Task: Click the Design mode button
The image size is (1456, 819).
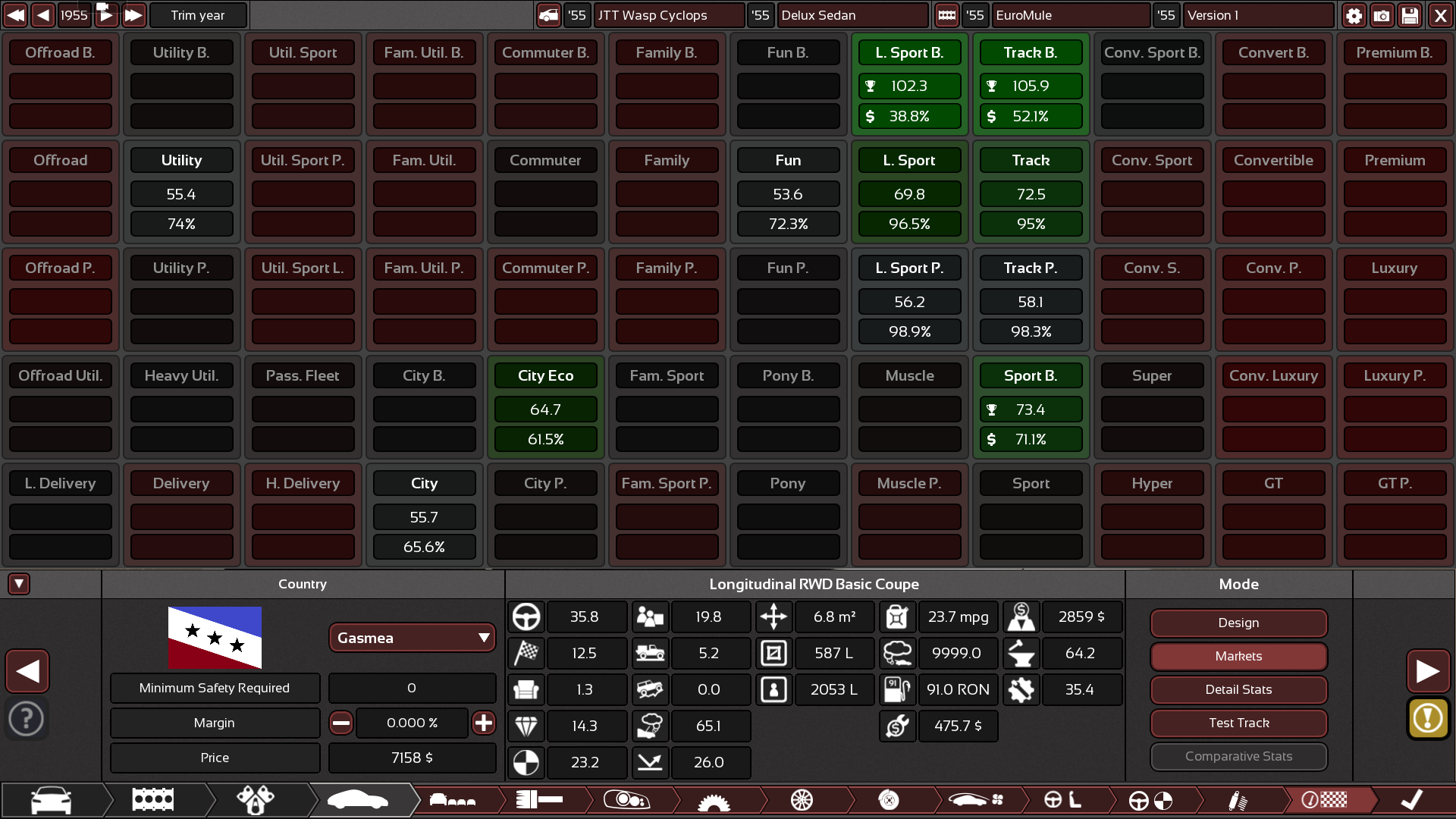Action: [1238, 623]
